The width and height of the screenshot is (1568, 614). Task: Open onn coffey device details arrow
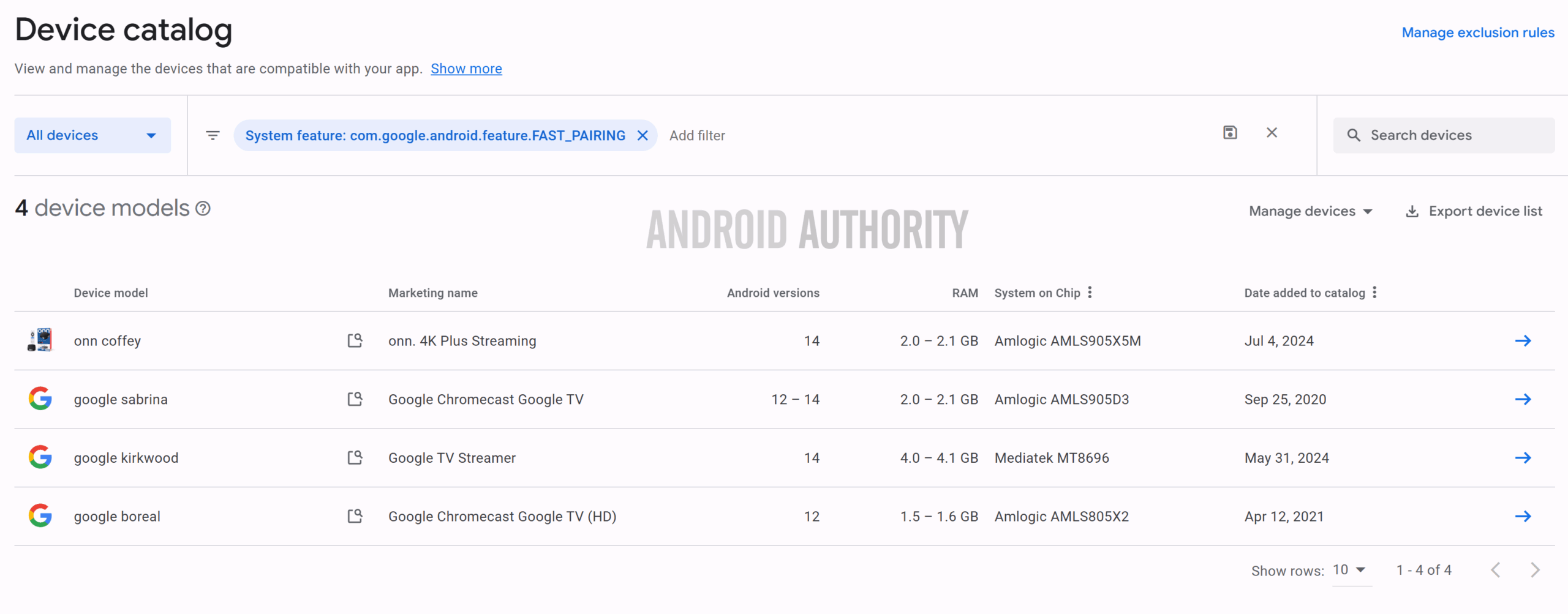(x=1523, y=341)
